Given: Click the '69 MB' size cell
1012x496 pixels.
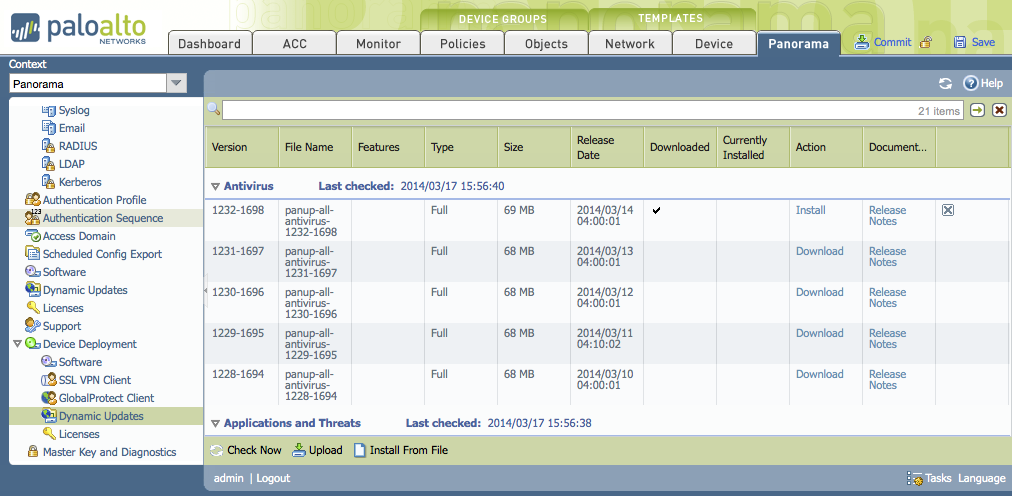Looking at the screenshot, I should [520, 210].
